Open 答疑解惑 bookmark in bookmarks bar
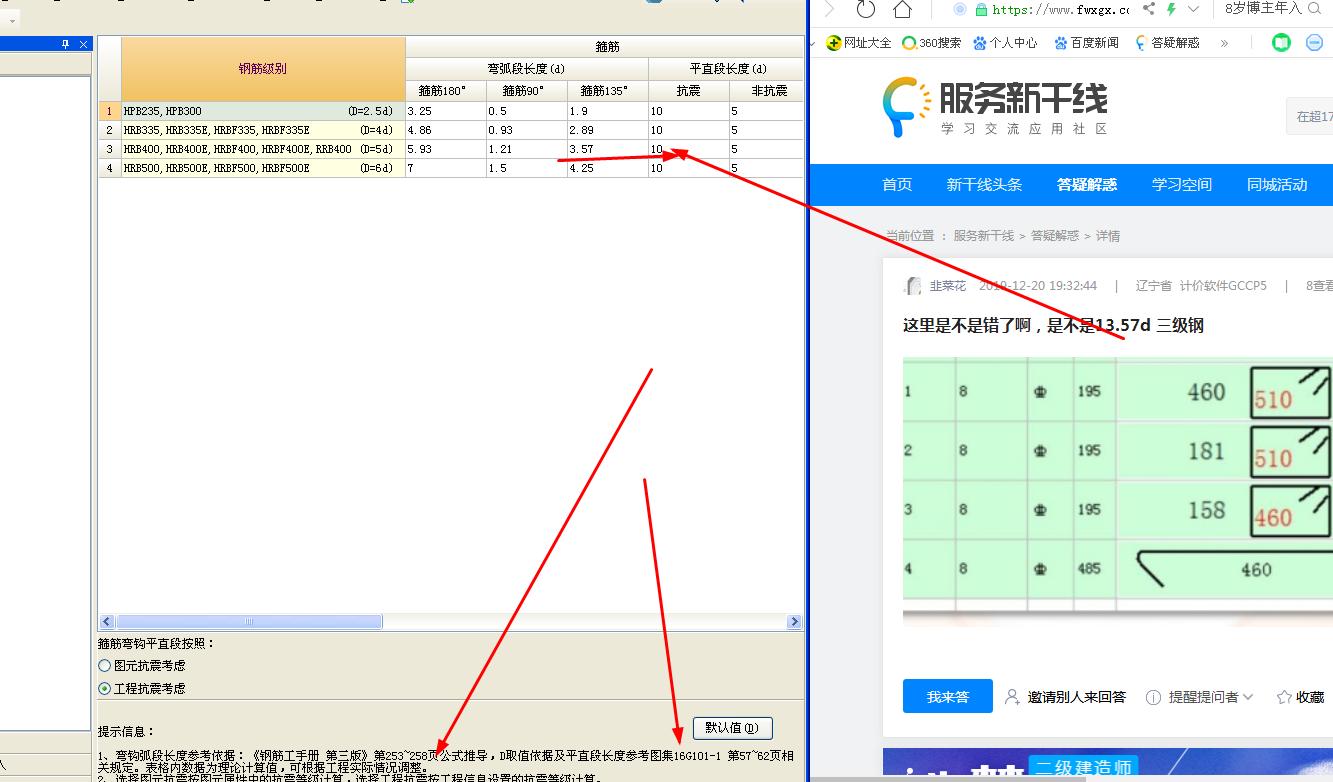The width and height of the screenshot is (1333, 782). tap(1167, 43)
